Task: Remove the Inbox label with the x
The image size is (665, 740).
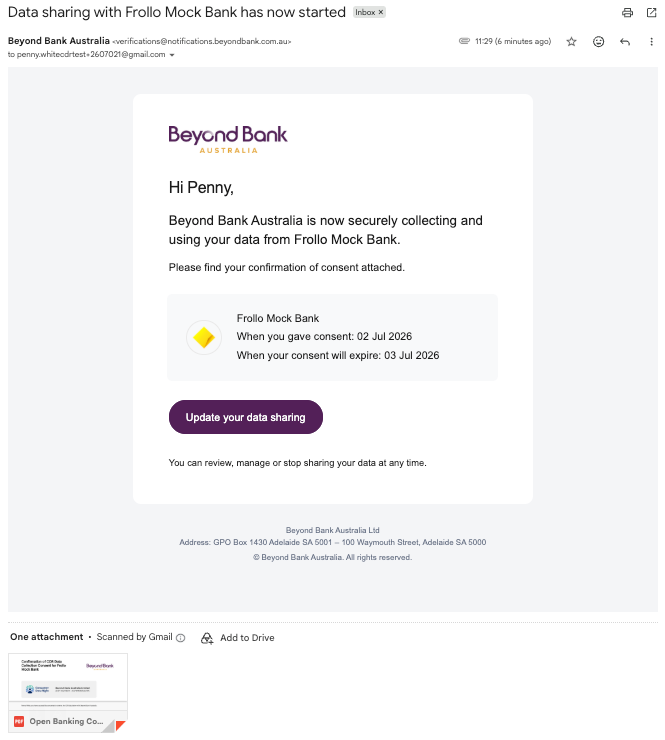Action: click(380, 12)
